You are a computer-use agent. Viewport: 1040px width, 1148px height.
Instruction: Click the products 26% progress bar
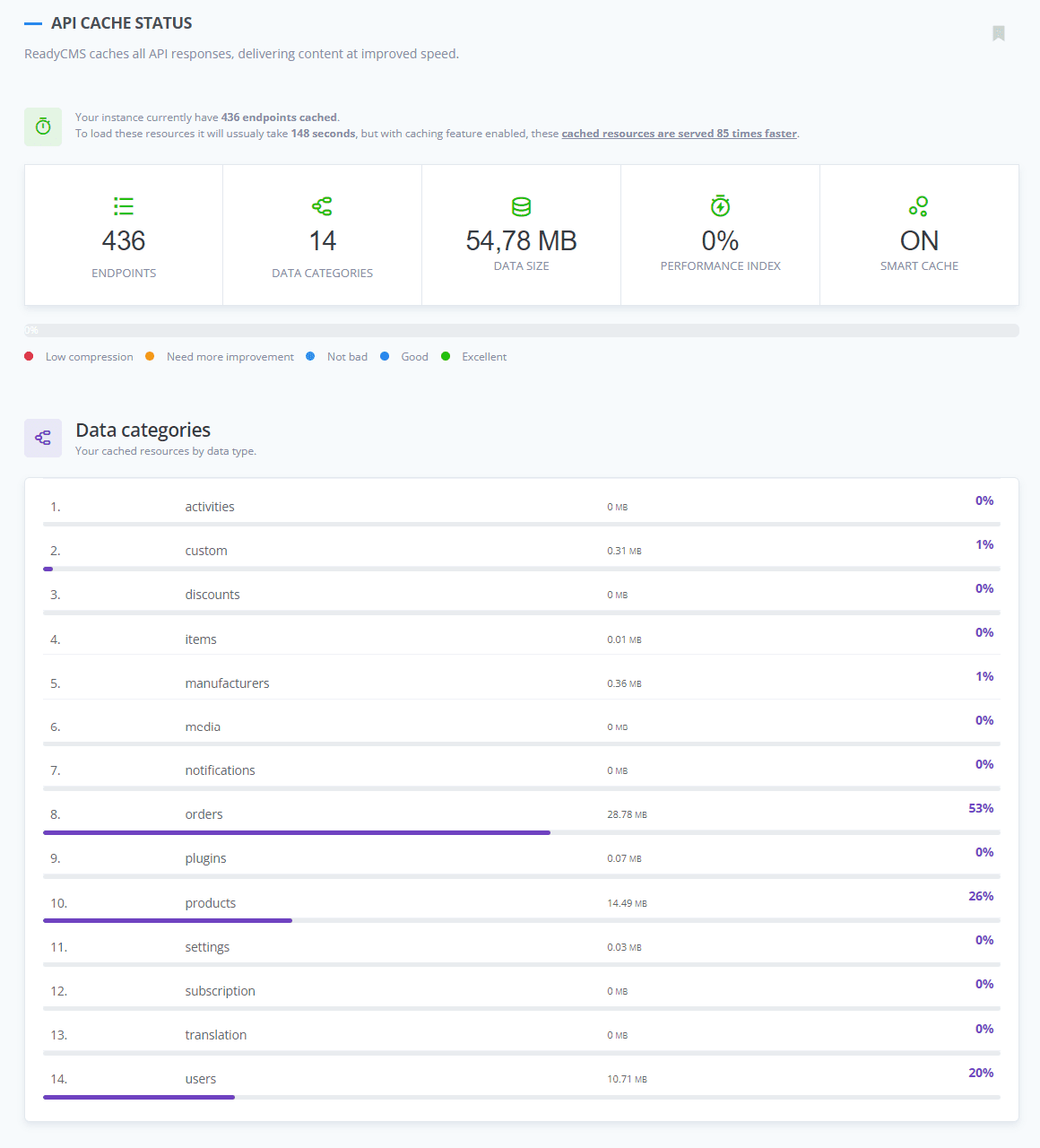coord(522,920)
